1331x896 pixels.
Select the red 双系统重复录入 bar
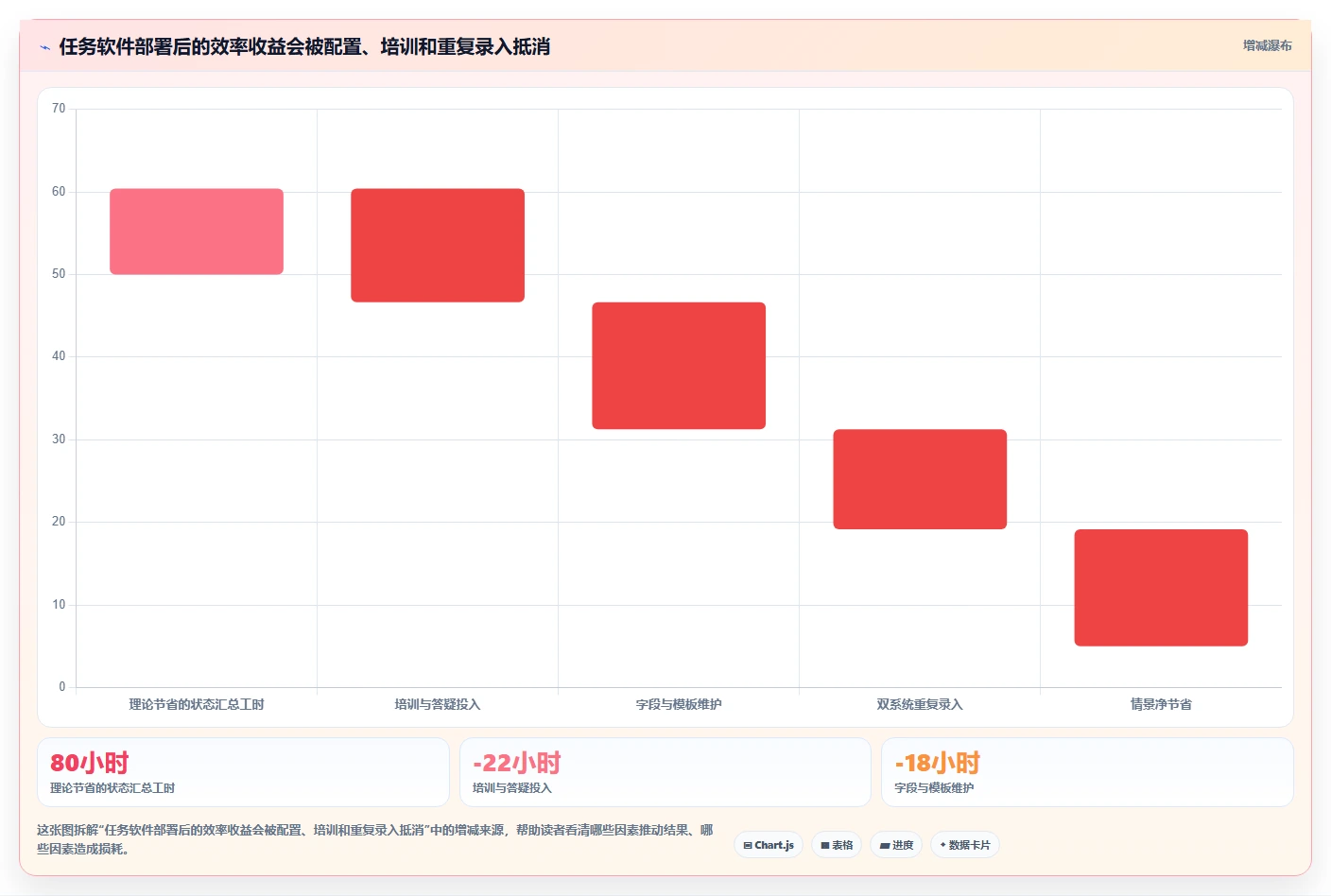920,479
